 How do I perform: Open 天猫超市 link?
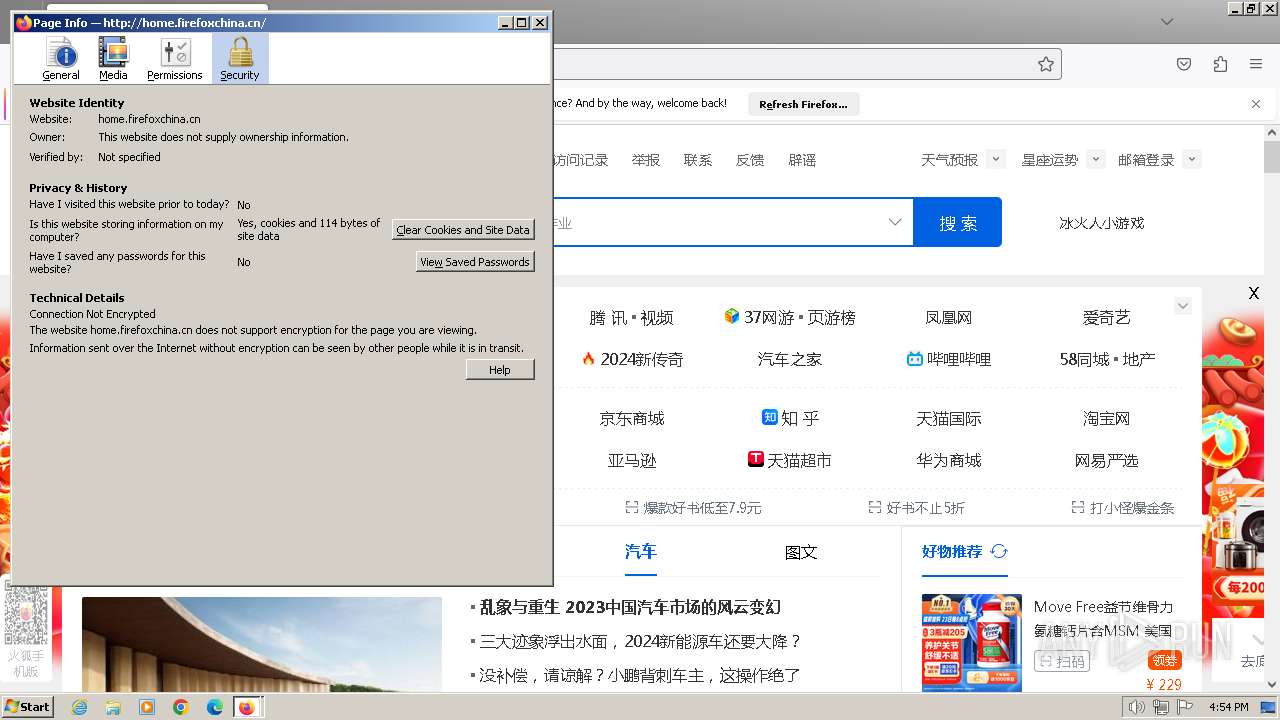[790, 460]
